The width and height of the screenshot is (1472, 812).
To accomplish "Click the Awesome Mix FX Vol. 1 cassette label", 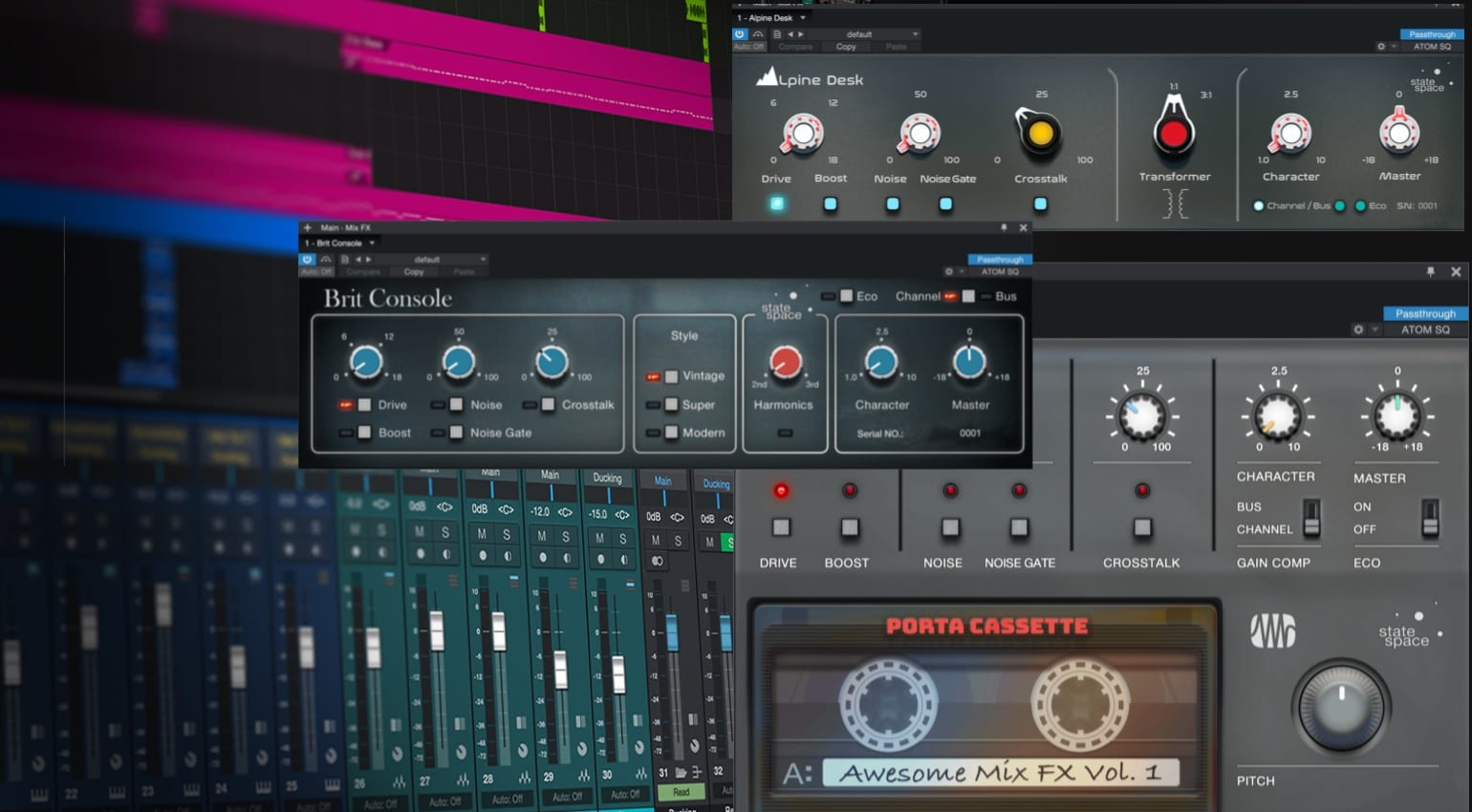I will pos(1004,772).
